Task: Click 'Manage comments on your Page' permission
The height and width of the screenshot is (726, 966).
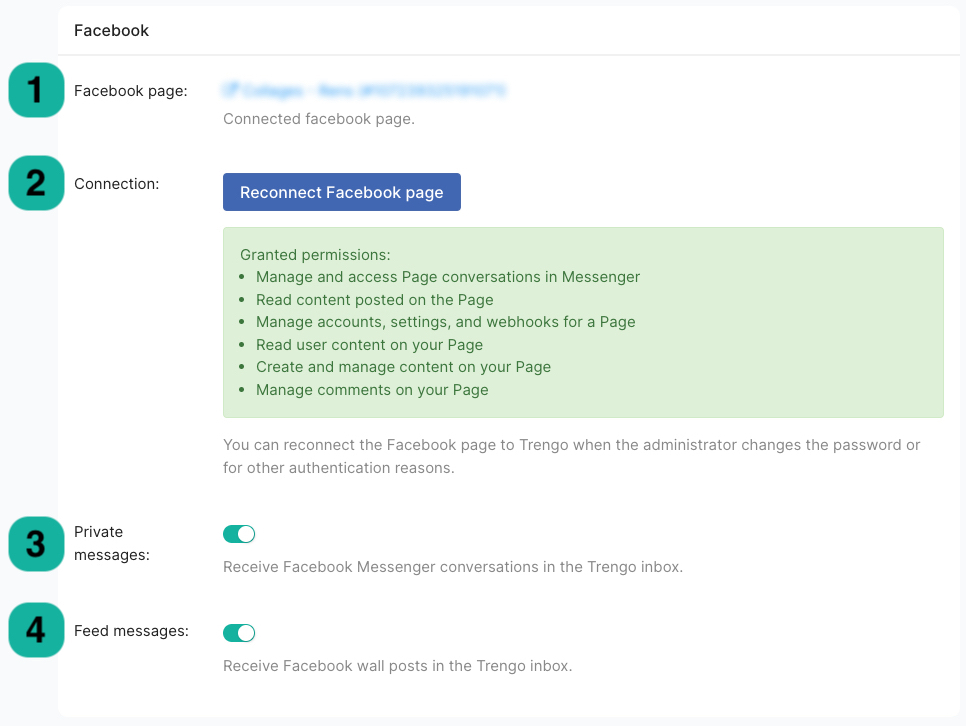Action: coord(372,389)
